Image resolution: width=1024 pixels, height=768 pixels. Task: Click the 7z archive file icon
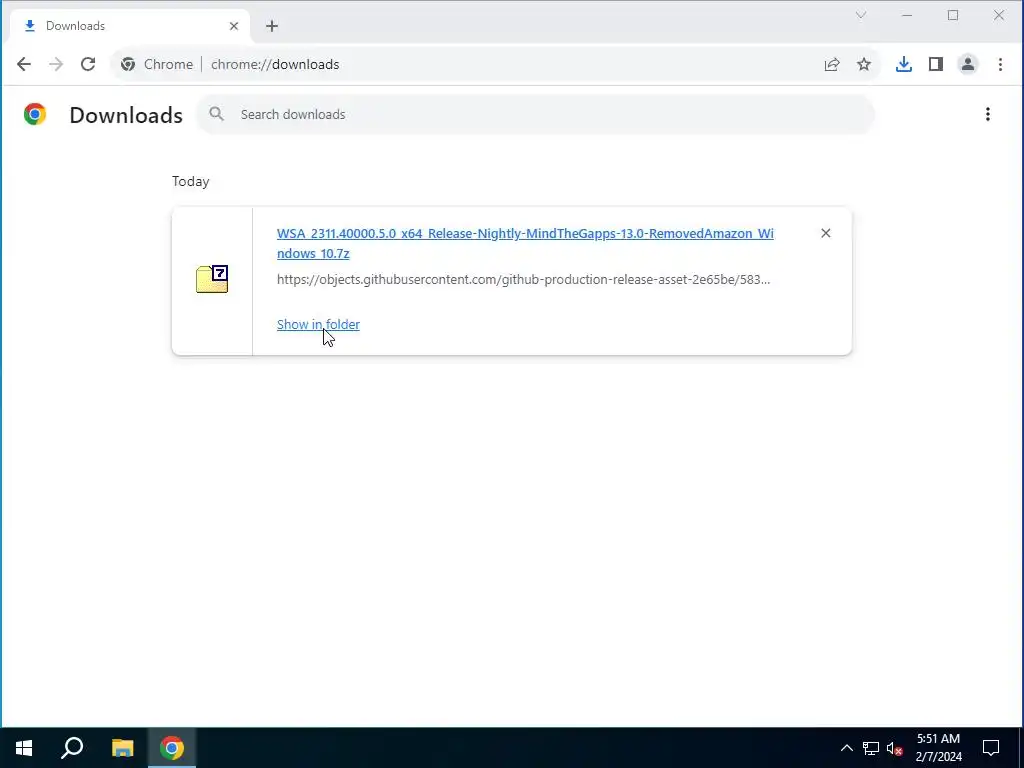tap(212, 280)
